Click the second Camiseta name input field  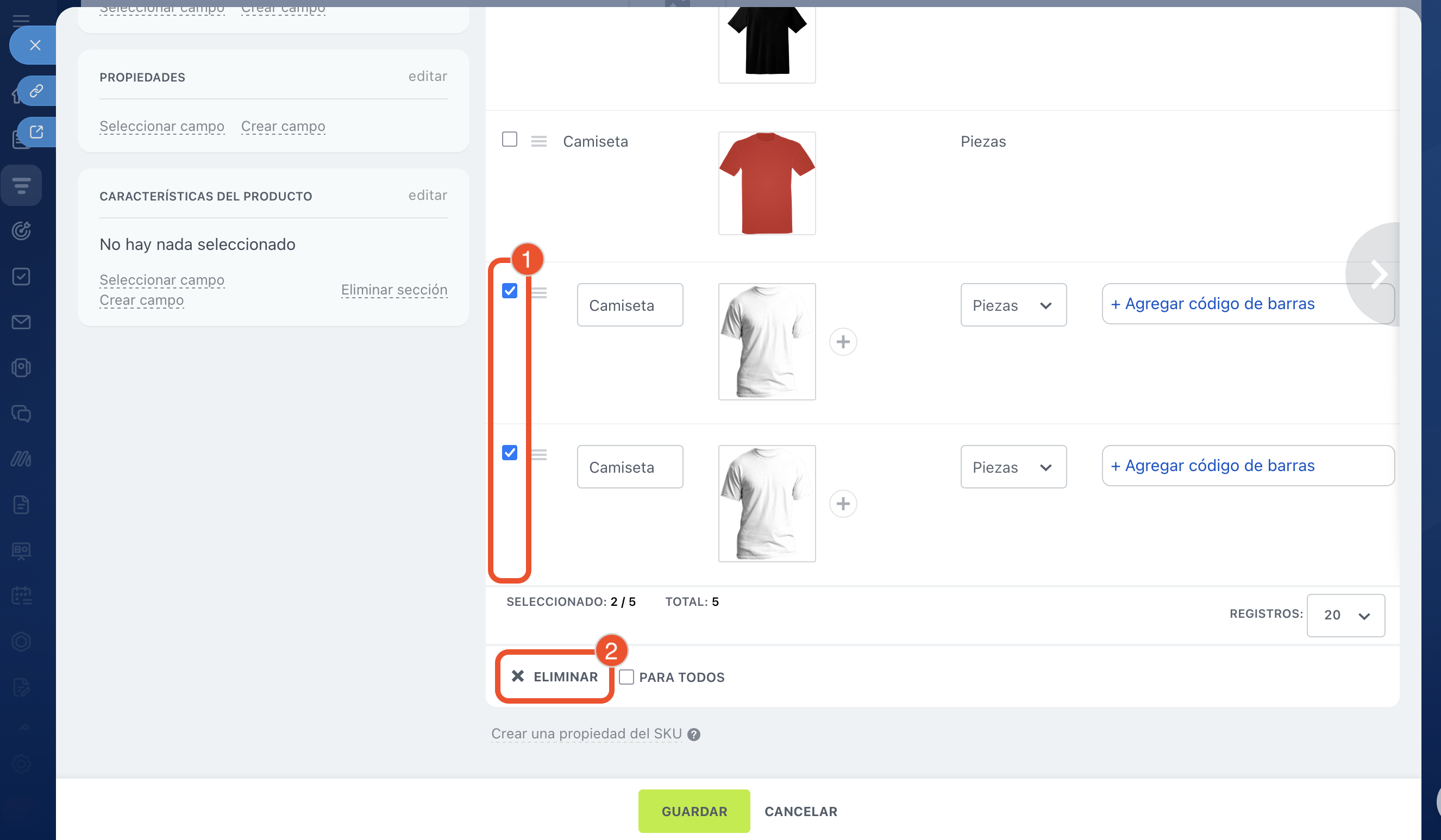pos(630,467)
